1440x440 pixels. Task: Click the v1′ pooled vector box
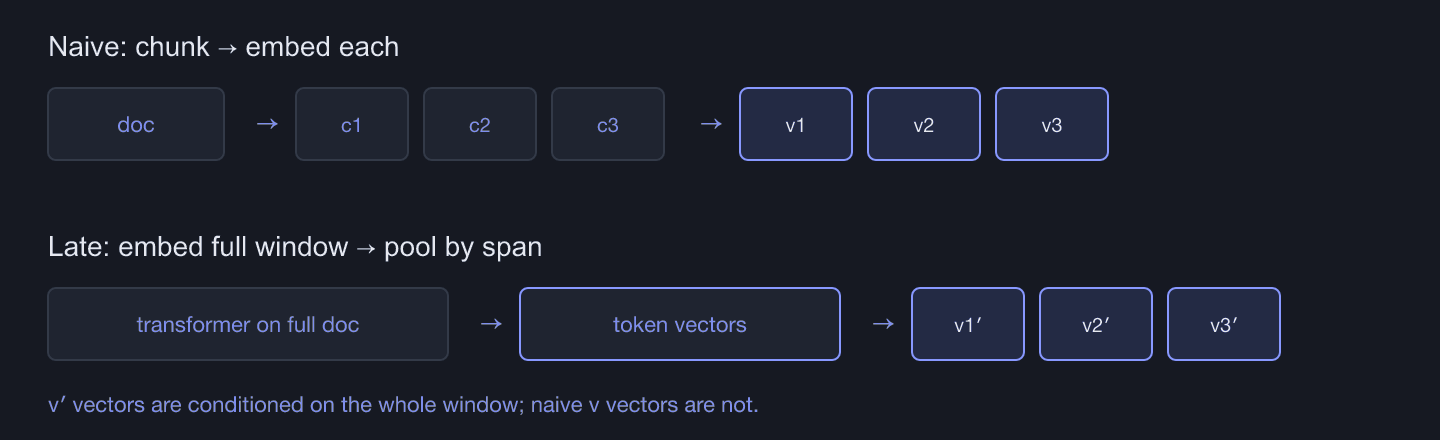point(968,324)
